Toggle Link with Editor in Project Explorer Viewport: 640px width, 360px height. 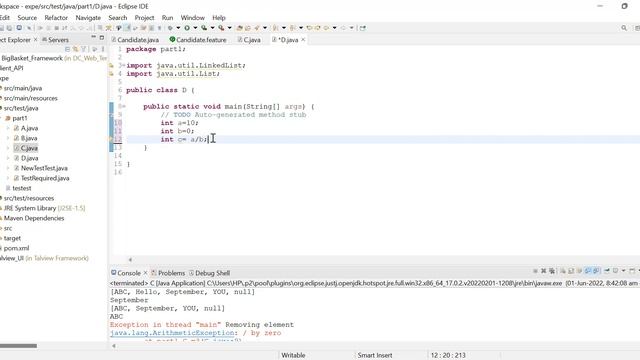(x=76, y=49)
